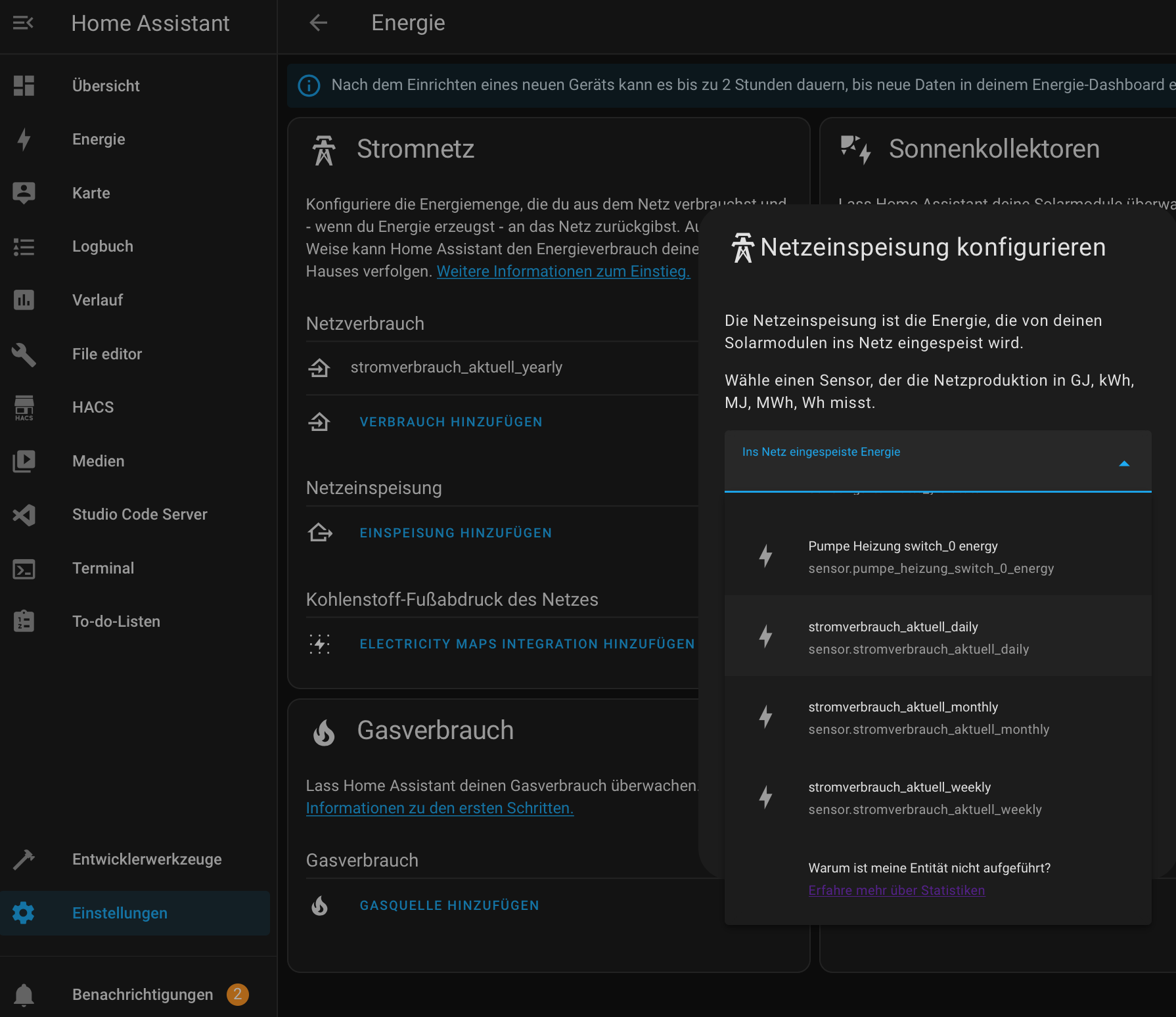Open Erfahre mehr über Statistiken link
Viewport: 1176px width, 1017px height.
[896, 890]
